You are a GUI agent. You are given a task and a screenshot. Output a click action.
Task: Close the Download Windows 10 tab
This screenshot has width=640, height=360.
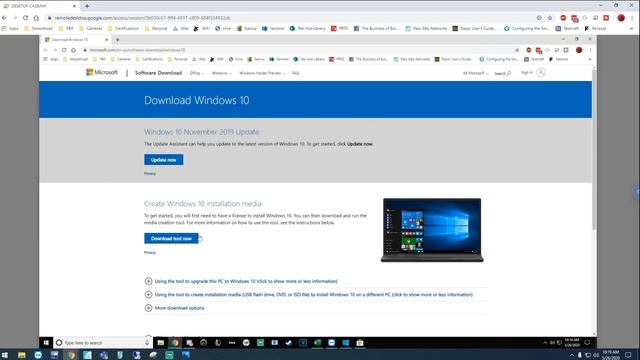coord(107,40)
